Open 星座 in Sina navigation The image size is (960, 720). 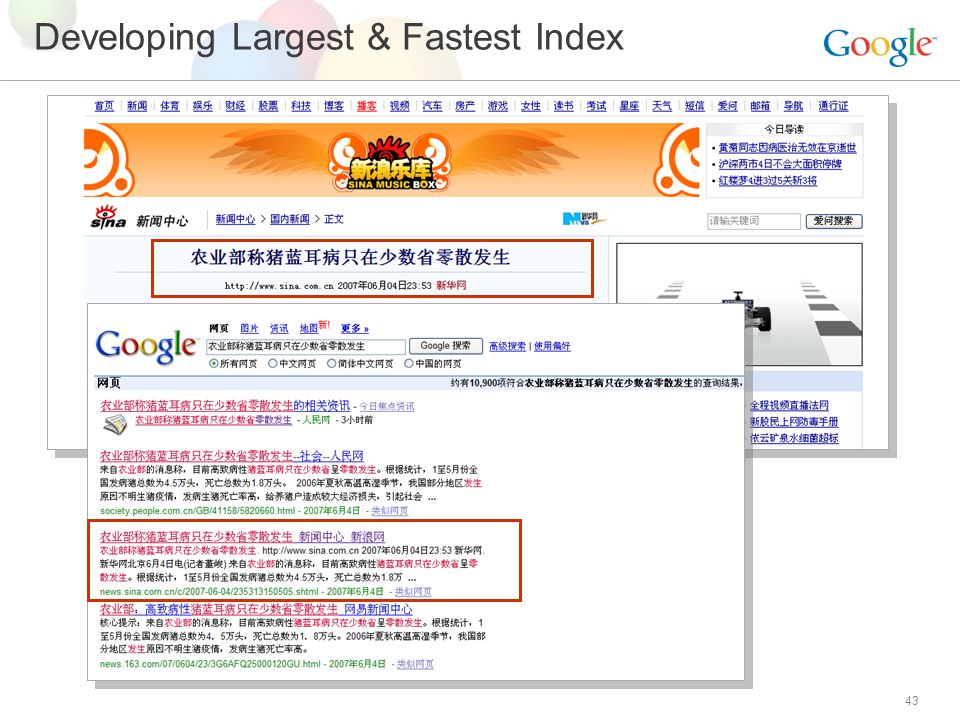click(x=629, y=106)
